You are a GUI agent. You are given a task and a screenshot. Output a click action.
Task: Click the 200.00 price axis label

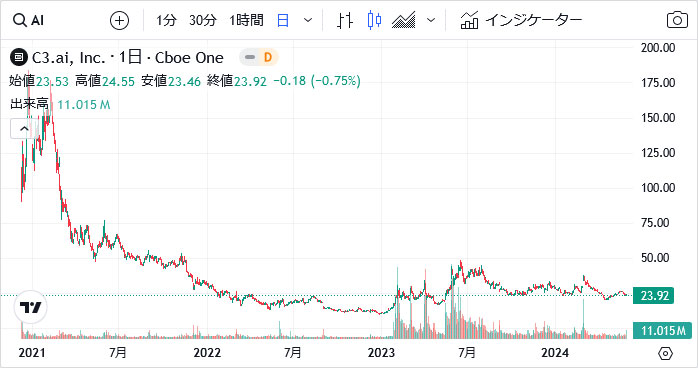pyautogui.click(x=658, y=48)
